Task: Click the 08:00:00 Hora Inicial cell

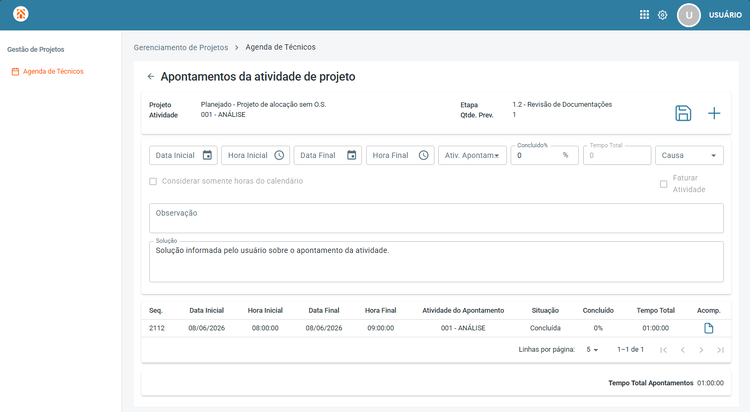Action: coord(265,328)
